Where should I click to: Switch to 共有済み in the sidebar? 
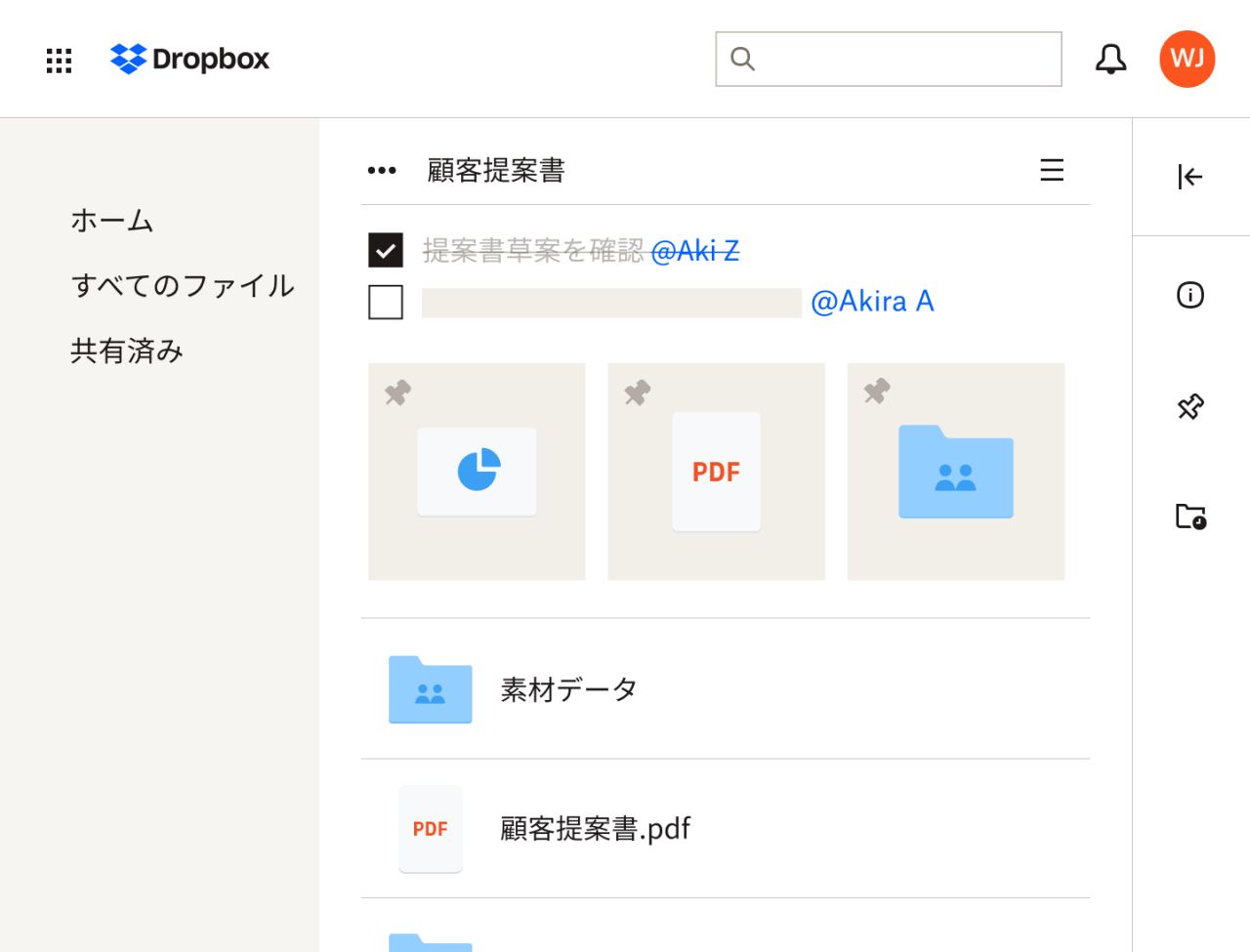pyautogui.click(x=127, y=350)
